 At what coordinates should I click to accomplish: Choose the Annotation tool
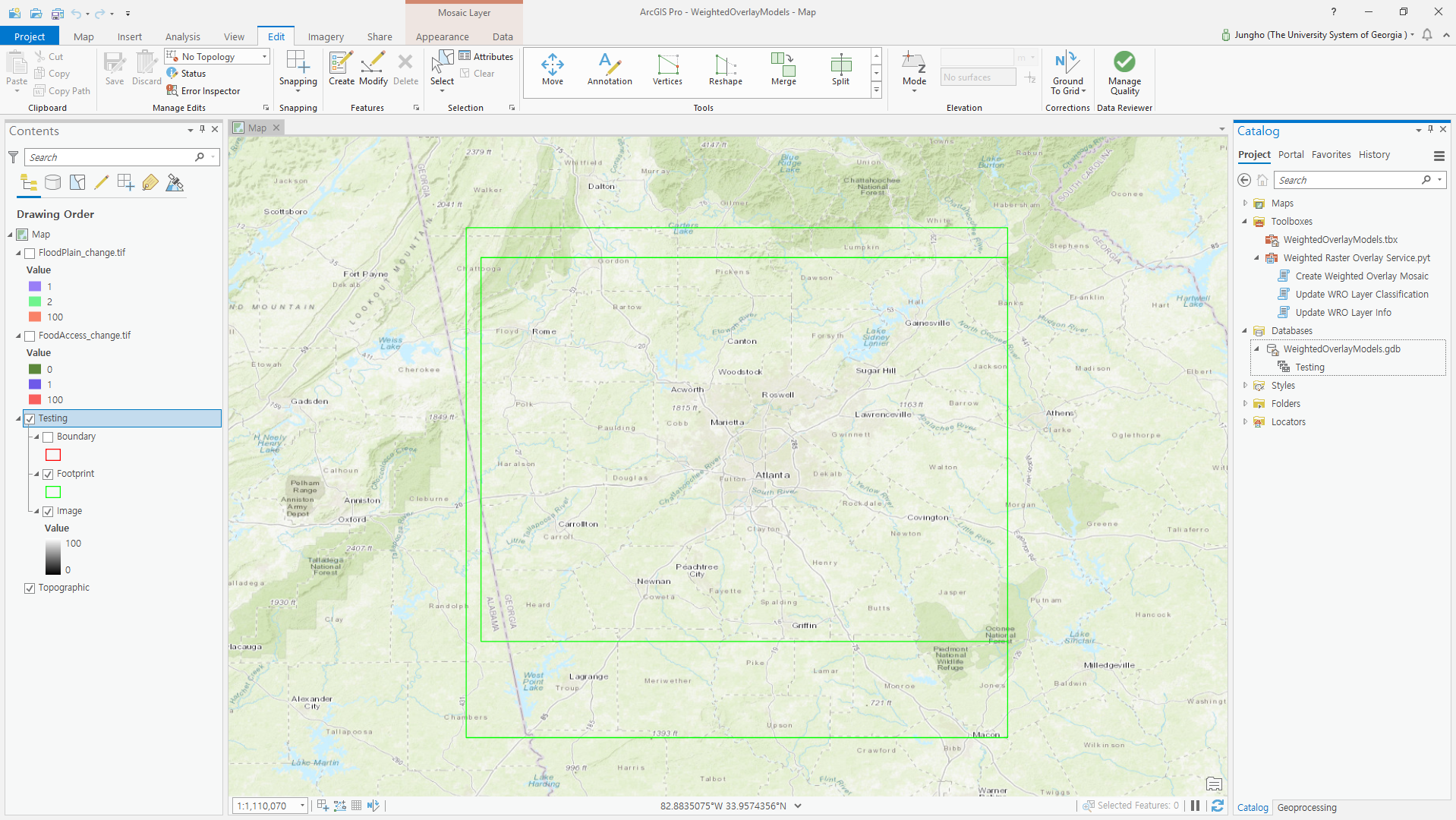(x=610, y=69)
